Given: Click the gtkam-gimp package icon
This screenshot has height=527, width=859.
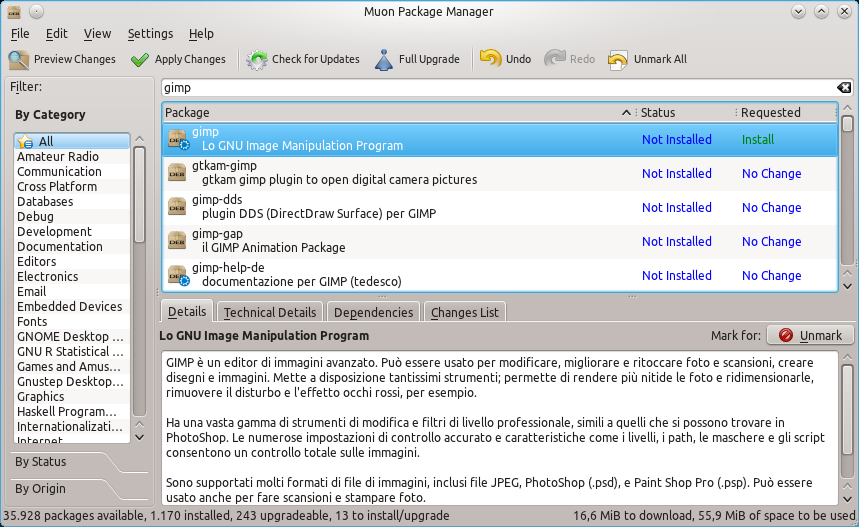Looking at the screenshot, I should [x=177, y=173].
